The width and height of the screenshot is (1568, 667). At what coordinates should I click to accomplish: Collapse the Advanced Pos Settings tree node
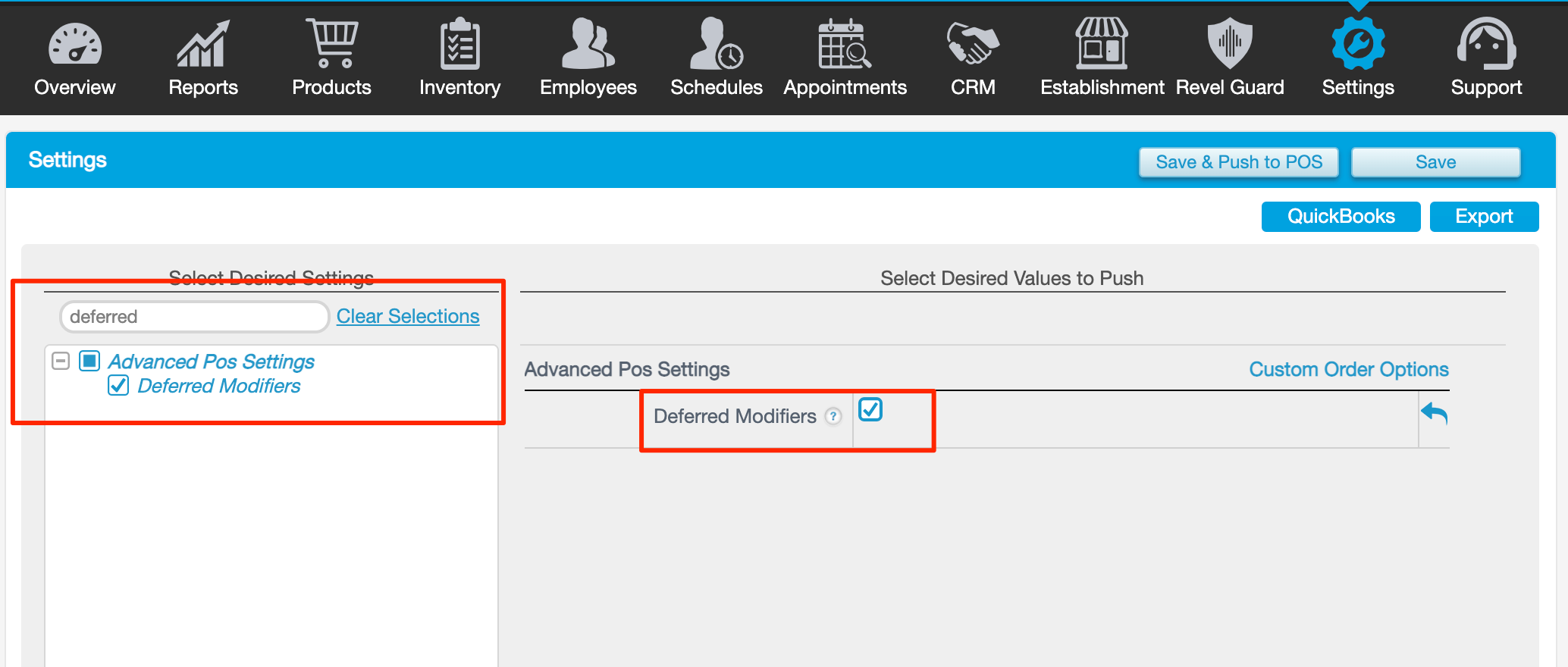point(61,361)
